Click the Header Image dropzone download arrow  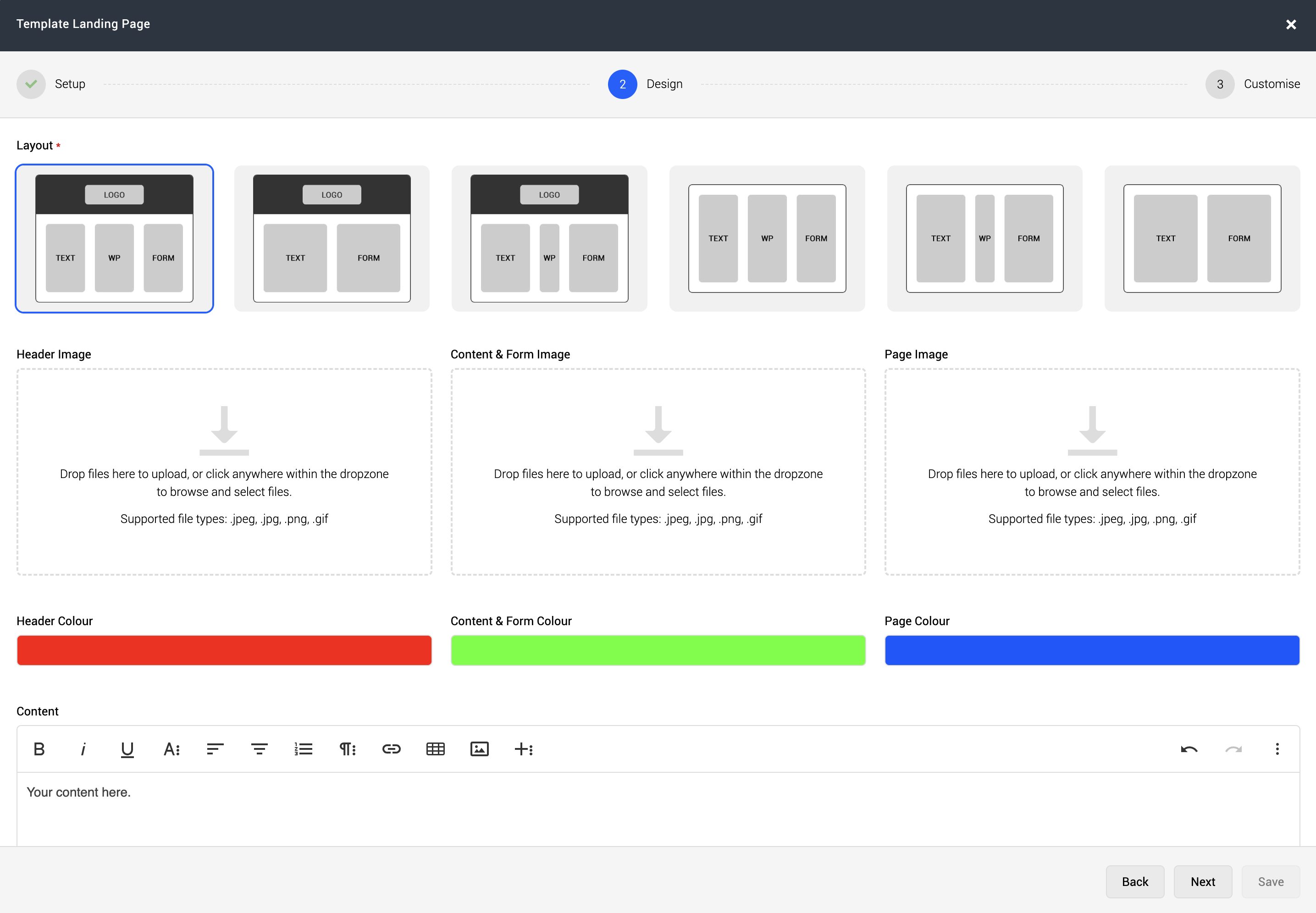click(224, 430)
